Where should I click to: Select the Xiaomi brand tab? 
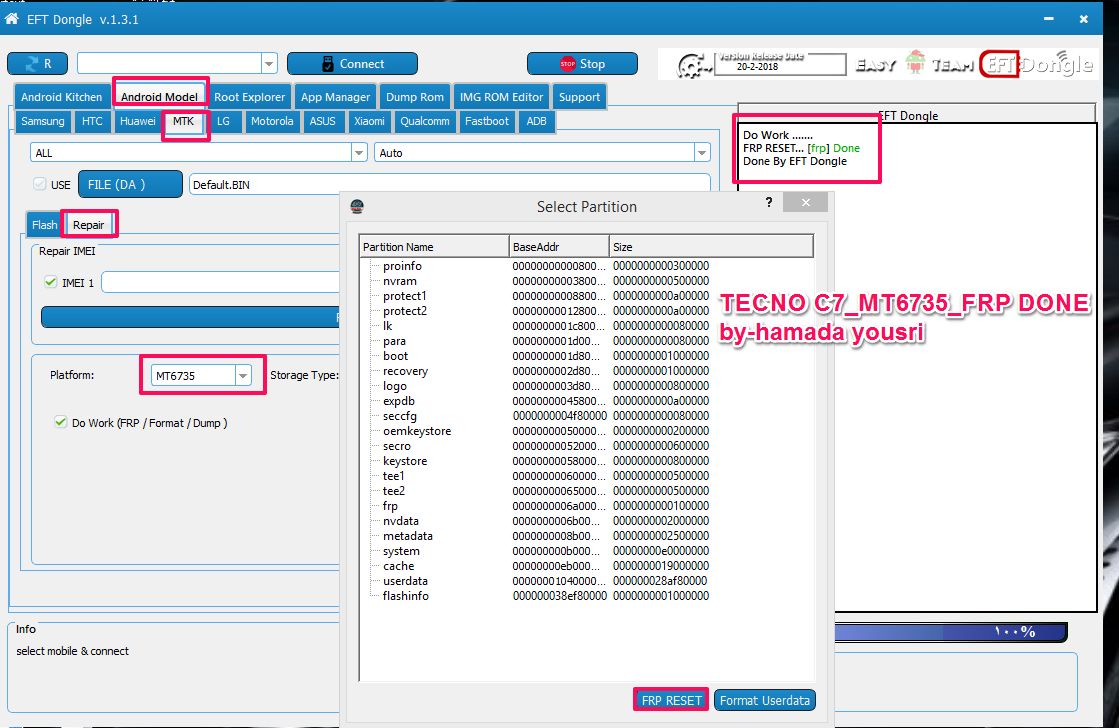(370, 121)
